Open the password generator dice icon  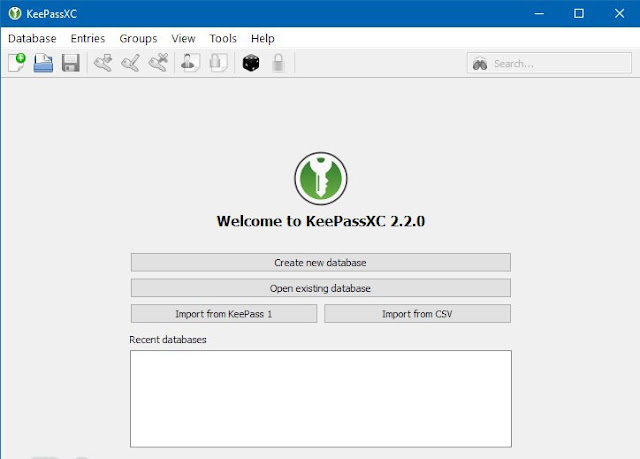point(251,63)
